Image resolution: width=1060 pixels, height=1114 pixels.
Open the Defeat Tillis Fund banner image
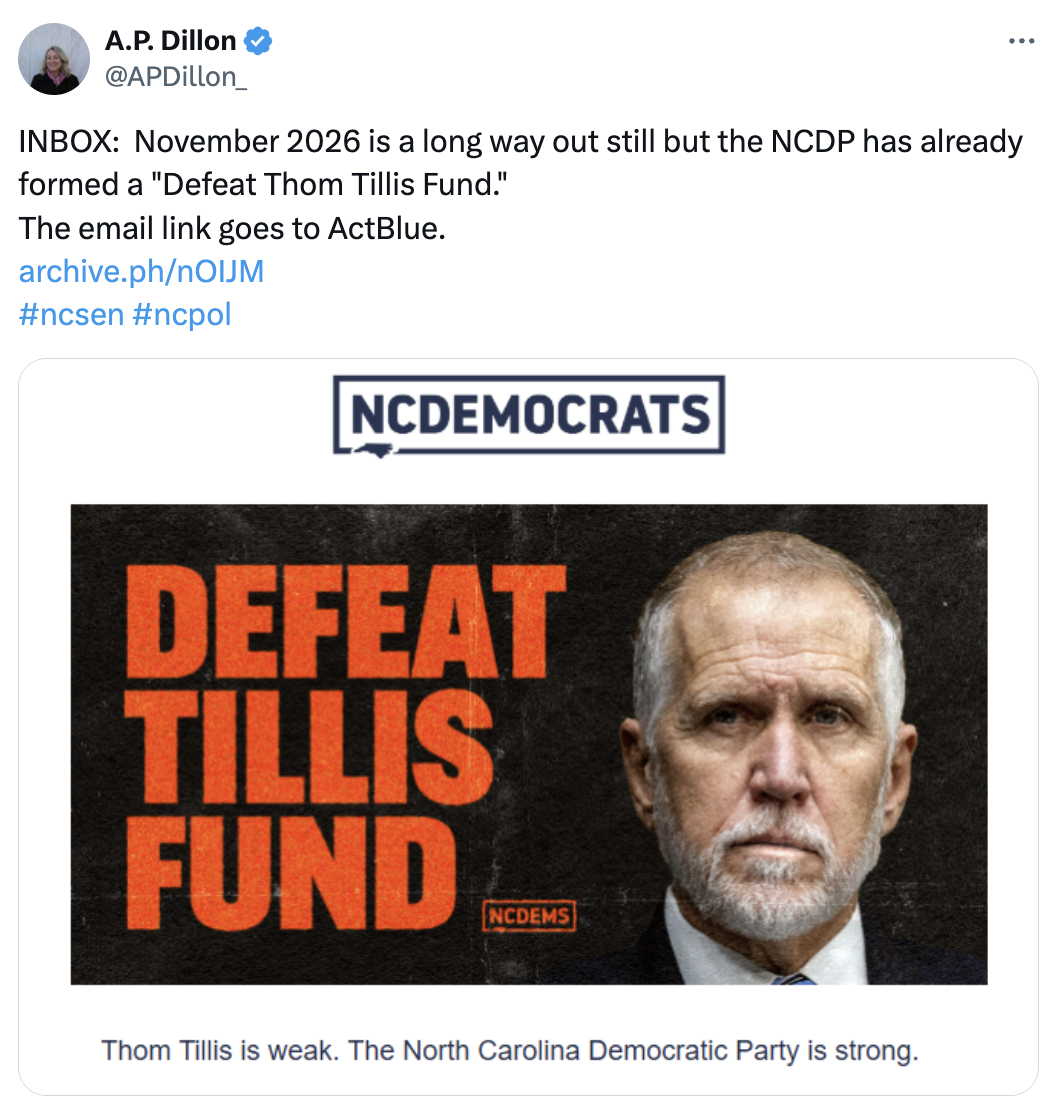tap(529, 745)
